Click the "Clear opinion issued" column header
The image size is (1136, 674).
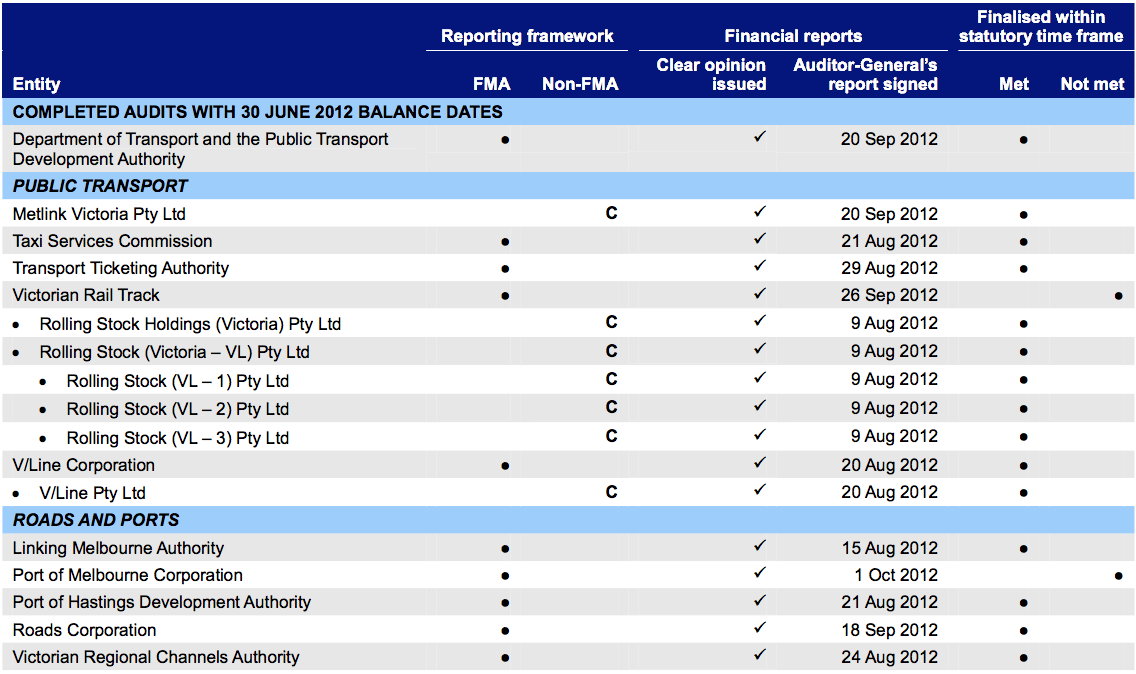pyautogui.click(x=711, y=75)
